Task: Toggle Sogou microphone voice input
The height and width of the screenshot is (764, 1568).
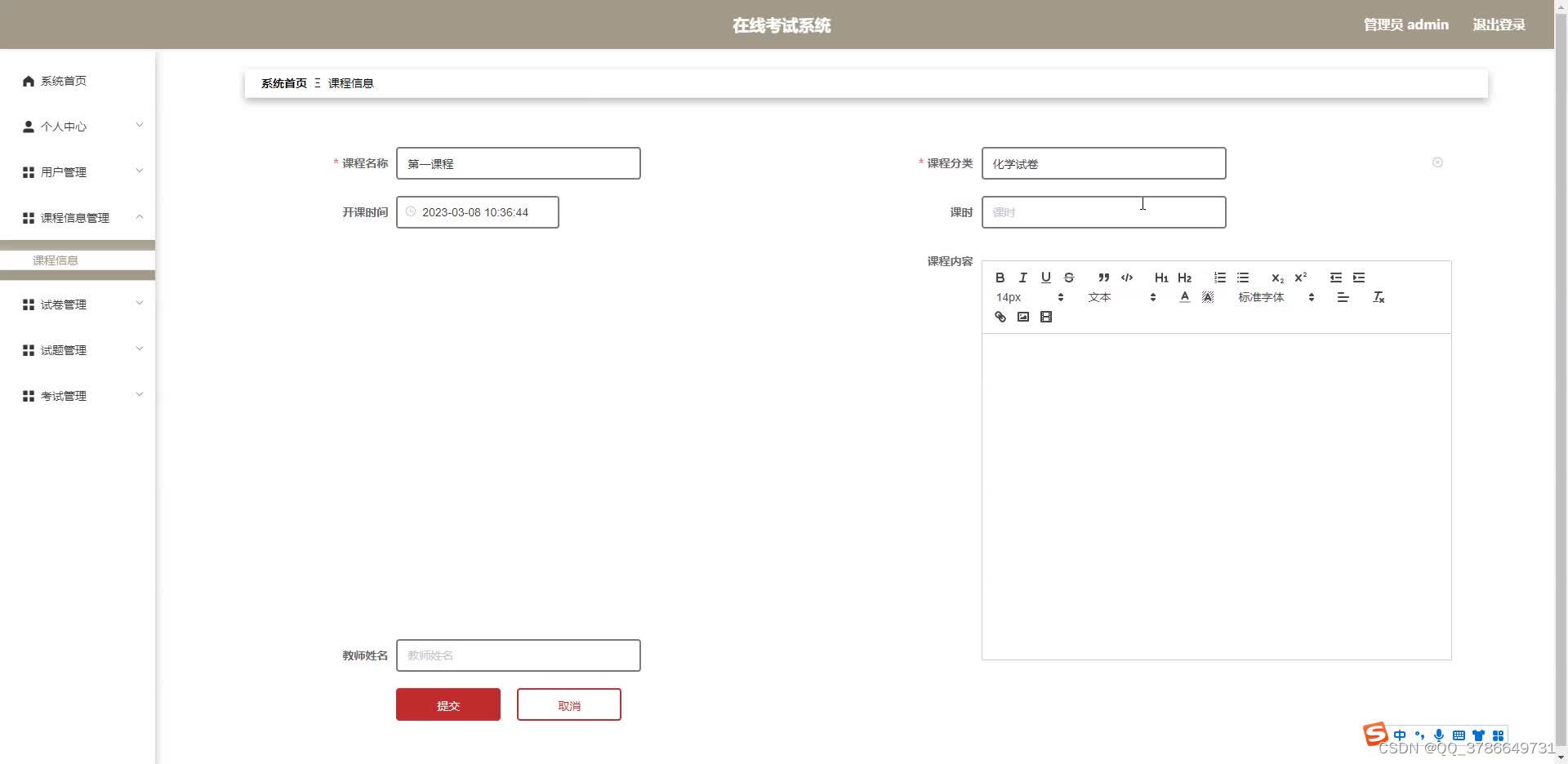Action: [1439, 735]
